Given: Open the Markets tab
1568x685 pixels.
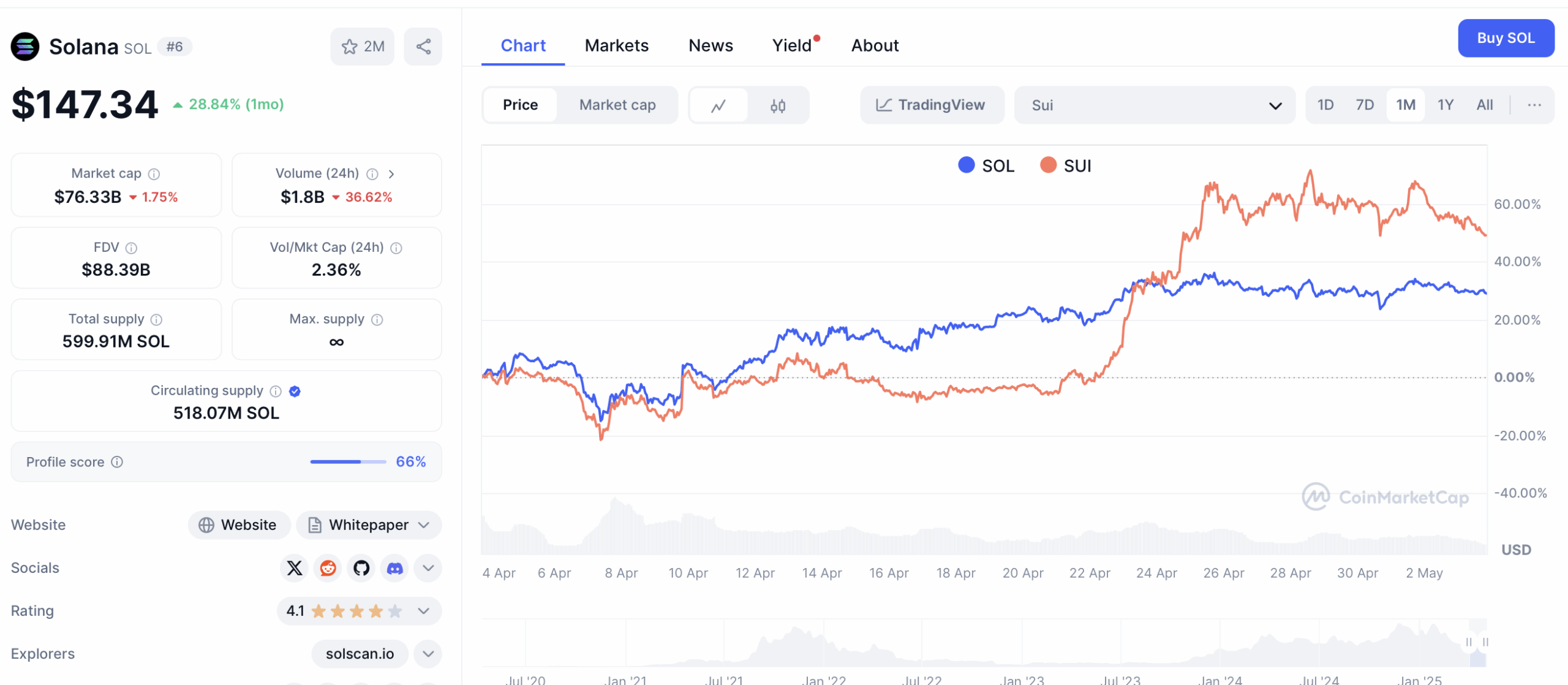Looking at the screenshot, I should coord(616,45).
